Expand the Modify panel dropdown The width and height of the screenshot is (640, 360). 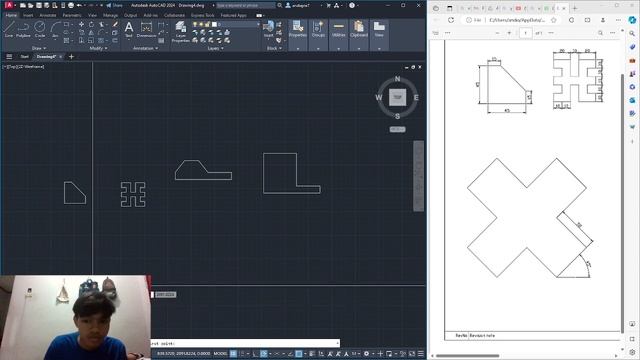[x=98, y=48]
